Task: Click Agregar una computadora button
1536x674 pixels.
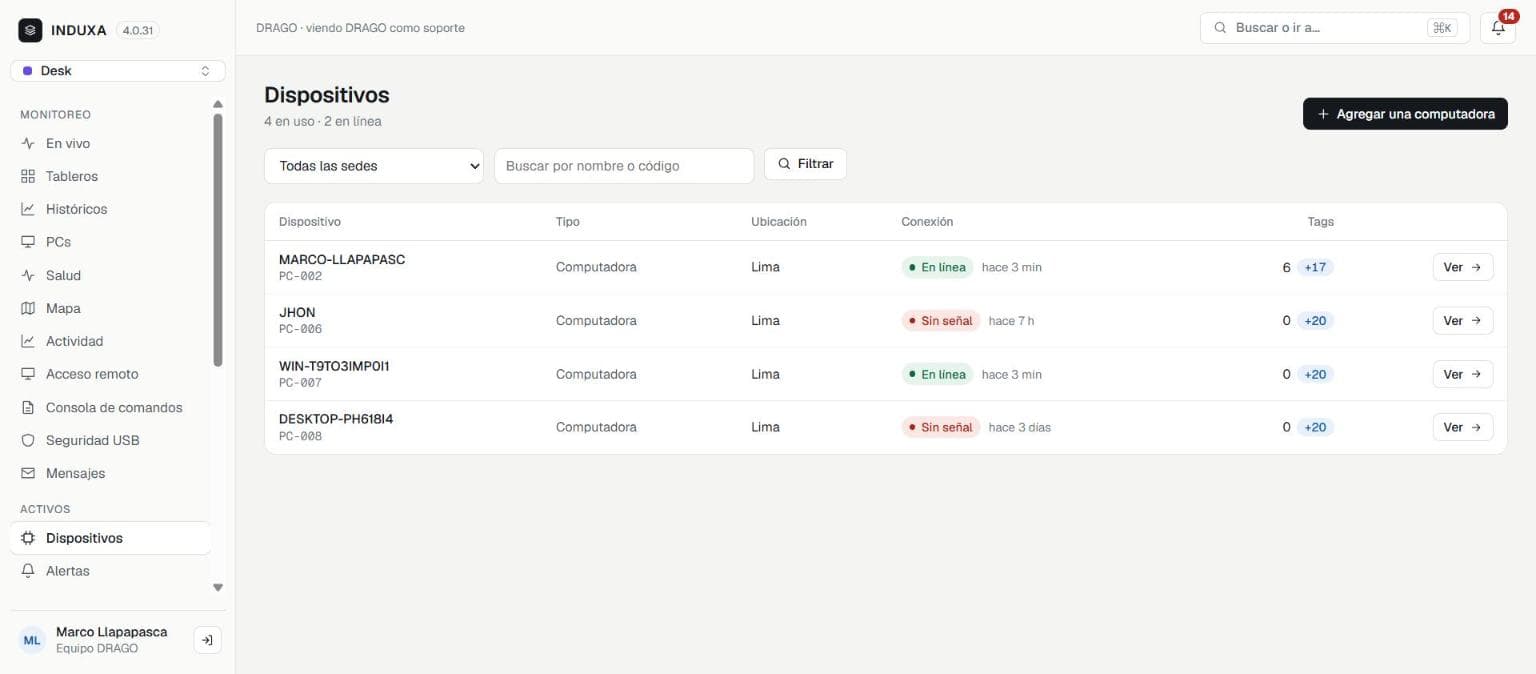Action: point(1405,114)
